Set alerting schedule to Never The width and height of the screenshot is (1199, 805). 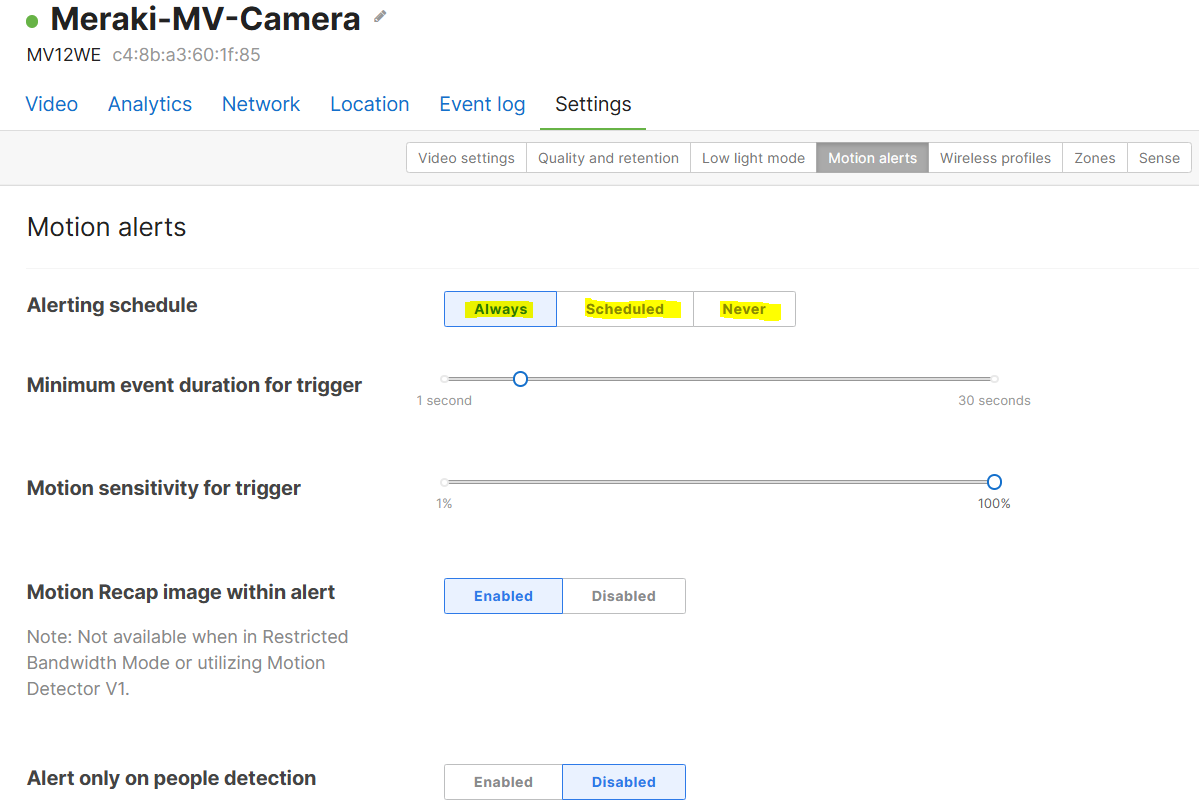744,309
